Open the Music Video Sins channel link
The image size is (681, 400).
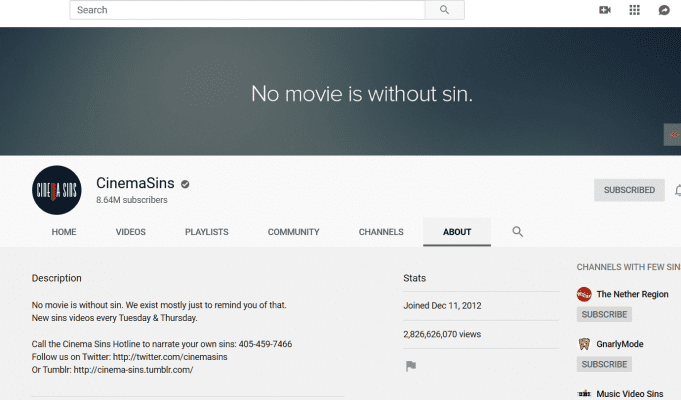(630, 393)
